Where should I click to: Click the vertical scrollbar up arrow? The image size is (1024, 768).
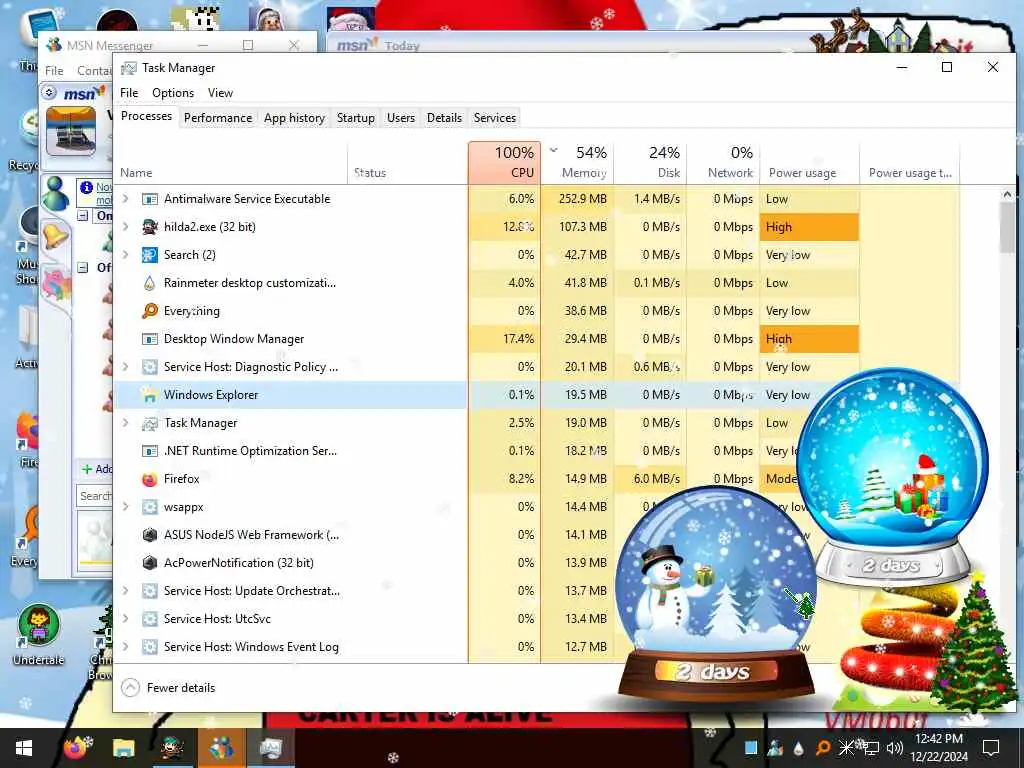pyautogui.click(x=1007, y=194)
